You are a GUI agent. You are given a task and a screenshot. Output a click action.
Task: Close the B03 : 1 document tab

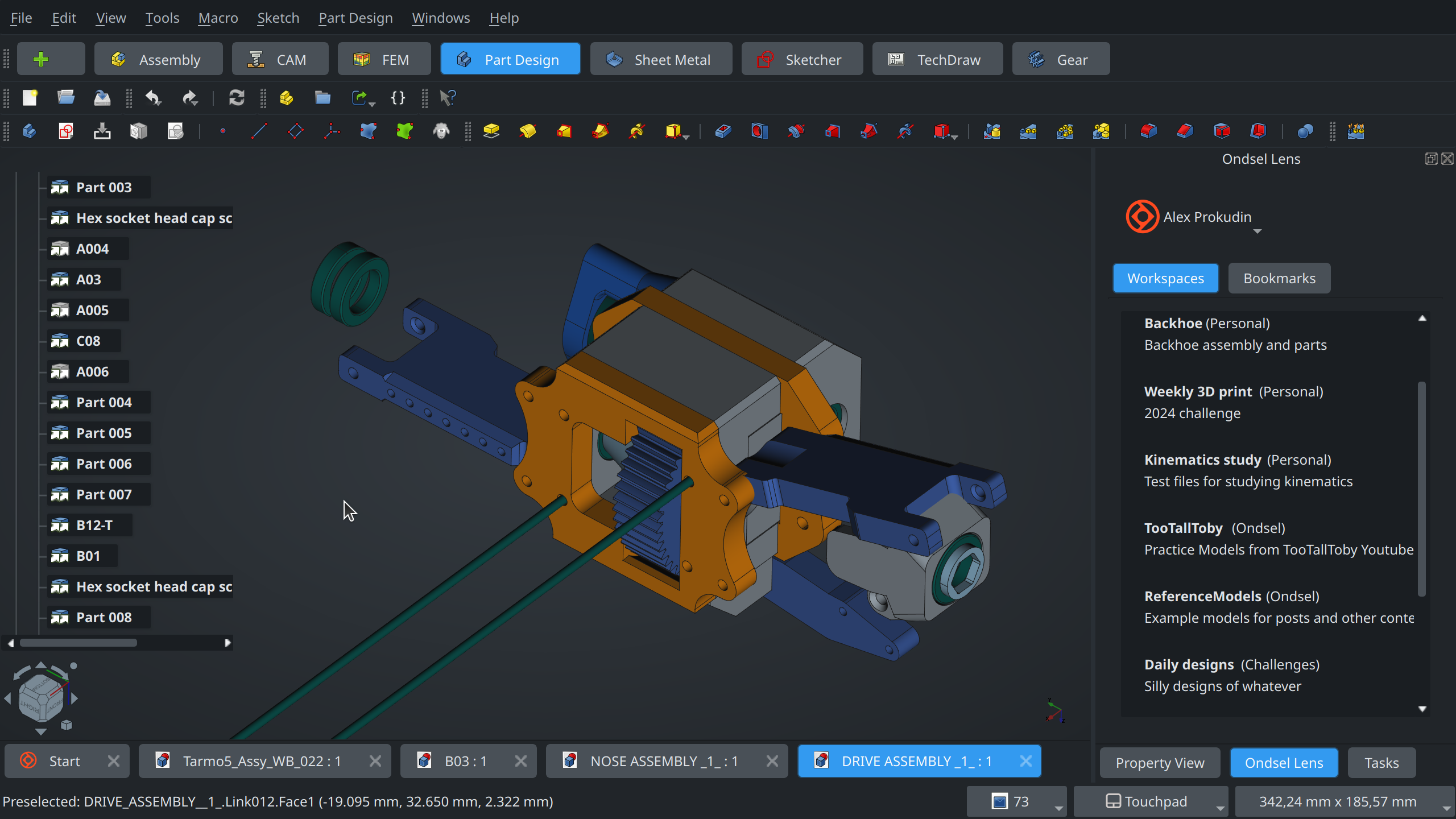(x=520, y=761)
